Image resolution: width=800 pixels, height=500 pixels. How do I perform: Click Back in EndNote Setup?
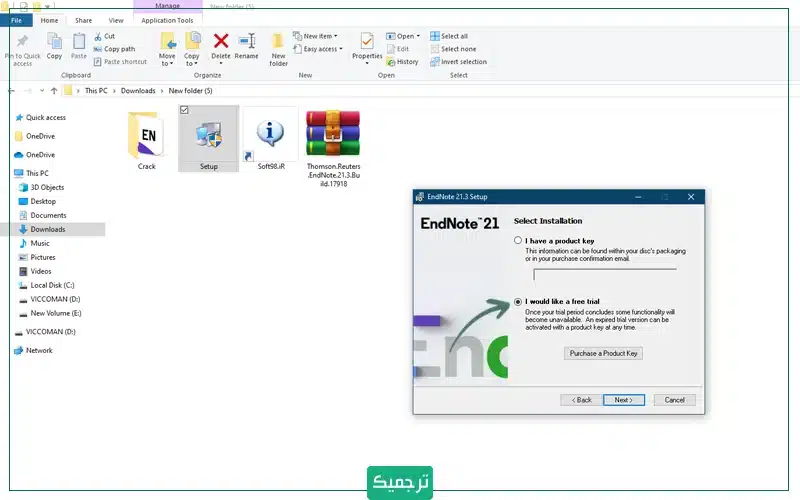tap(581, 400)
